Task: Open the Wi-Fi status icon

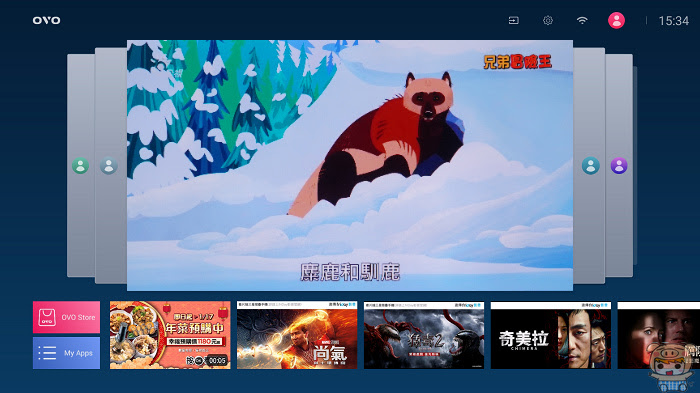Action: [582, 21]
